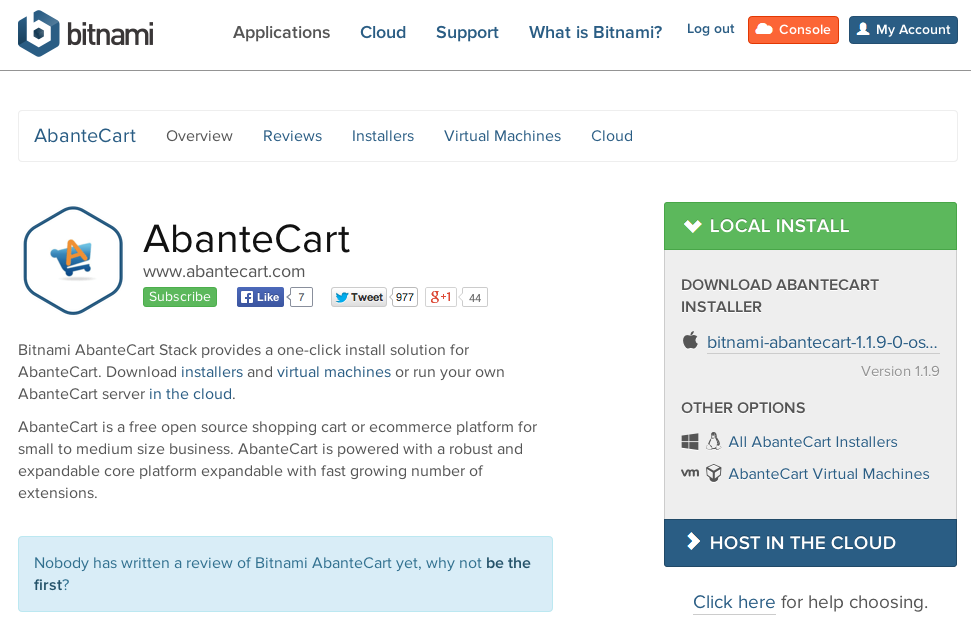The width and height of the screenshot is (971, 624).
Task: Click the Apple icon beside the installer download
Action: pyautogui.click(x=690, y=340)
